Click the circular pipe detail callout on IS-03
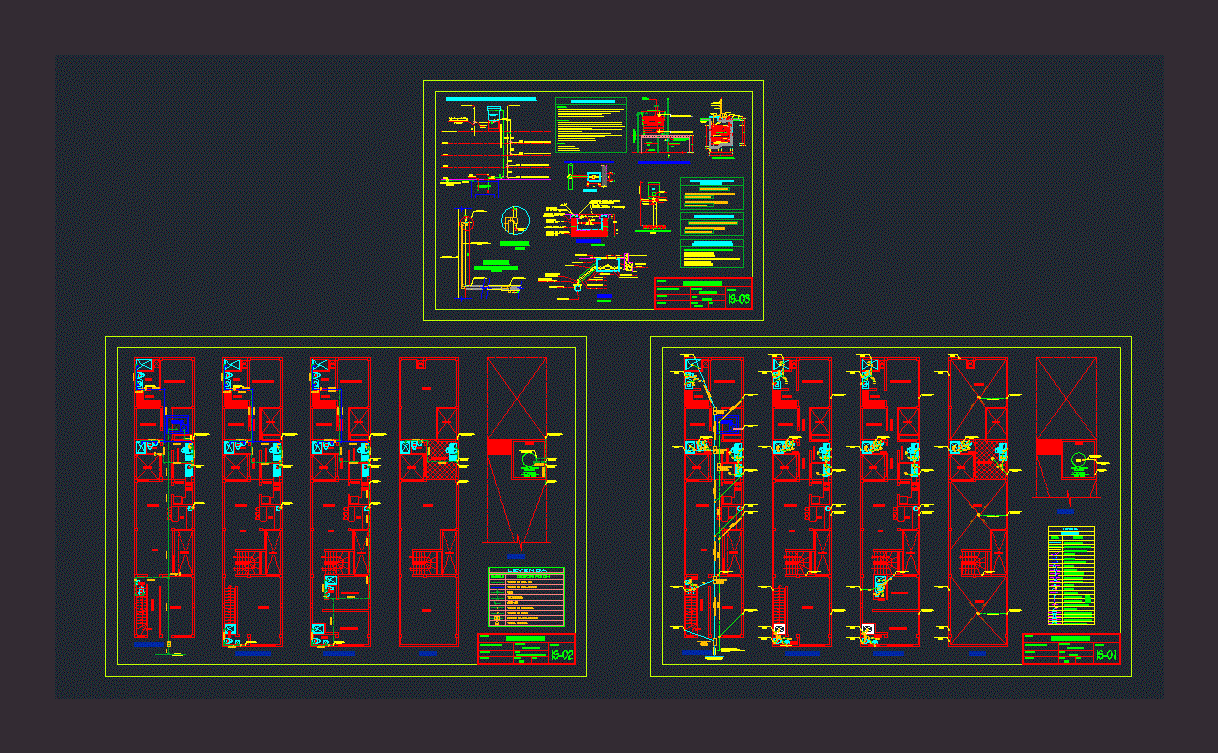Image resolution: width=1218 pixels, height=753 pixels. (x=513, y=218)
